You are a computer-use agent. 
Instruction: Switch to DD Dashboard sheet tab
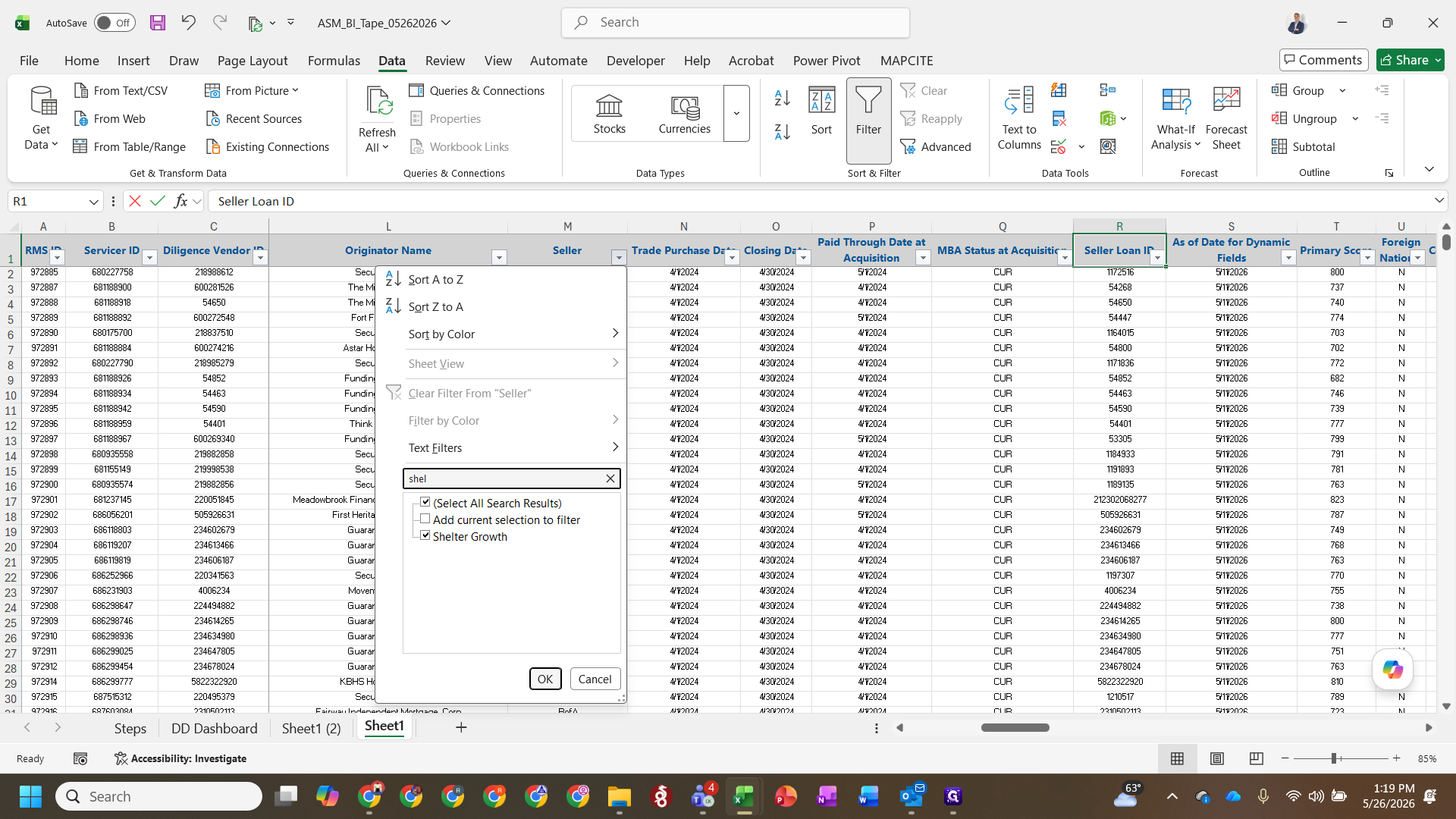[x=215, y=728]
